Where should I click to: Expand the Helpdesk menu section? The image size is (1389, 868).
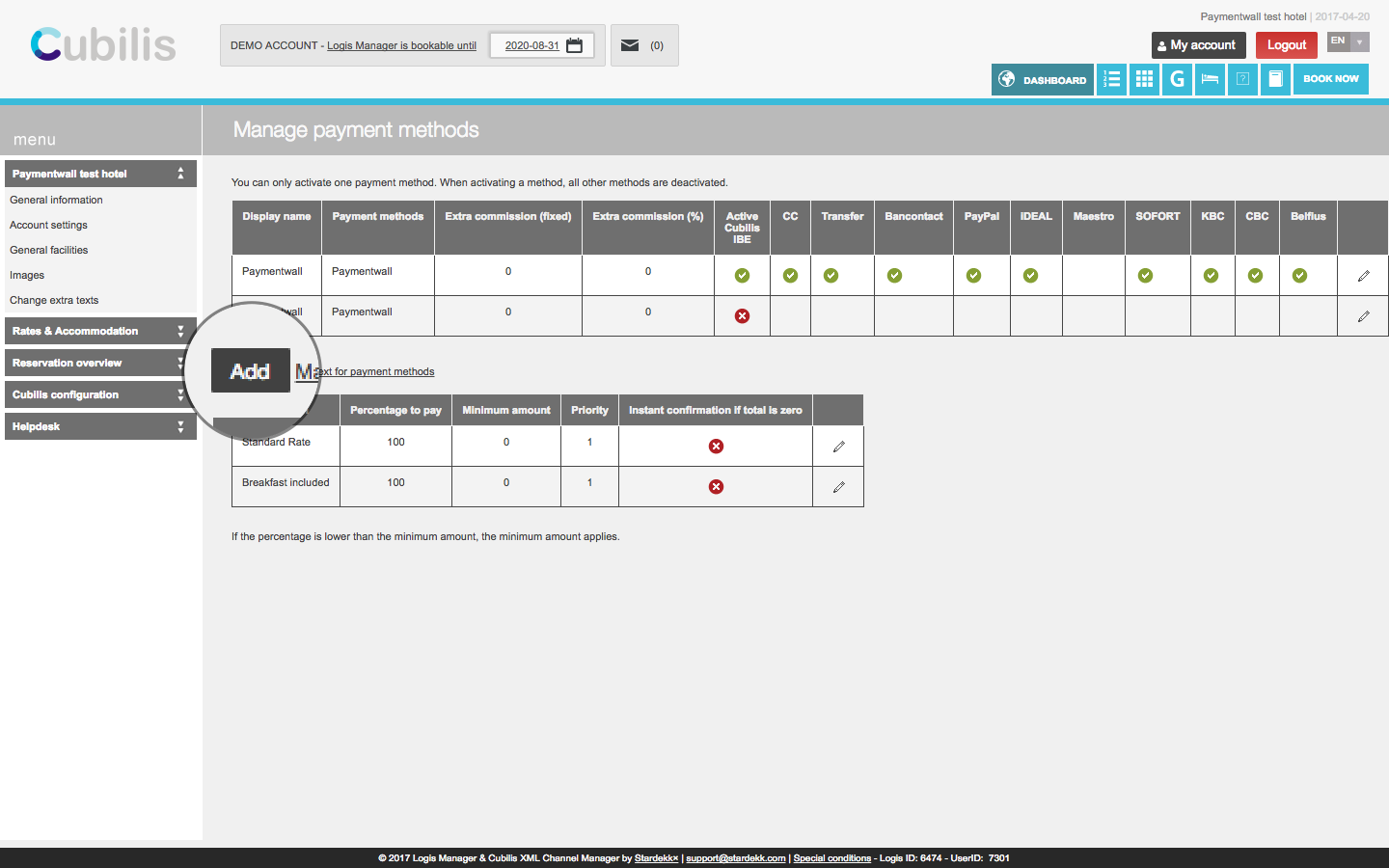tap(100, 426)
